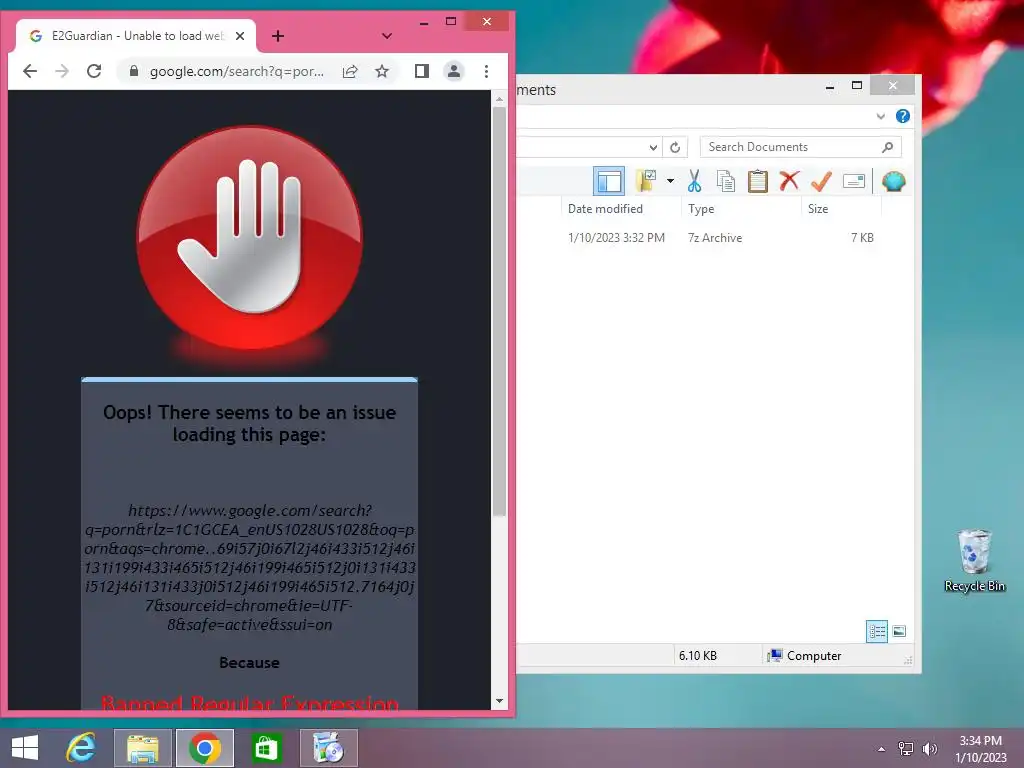Expand the Explorer ribbon chevron
This screenshot has height=768, width=1024.
(880, 116)
